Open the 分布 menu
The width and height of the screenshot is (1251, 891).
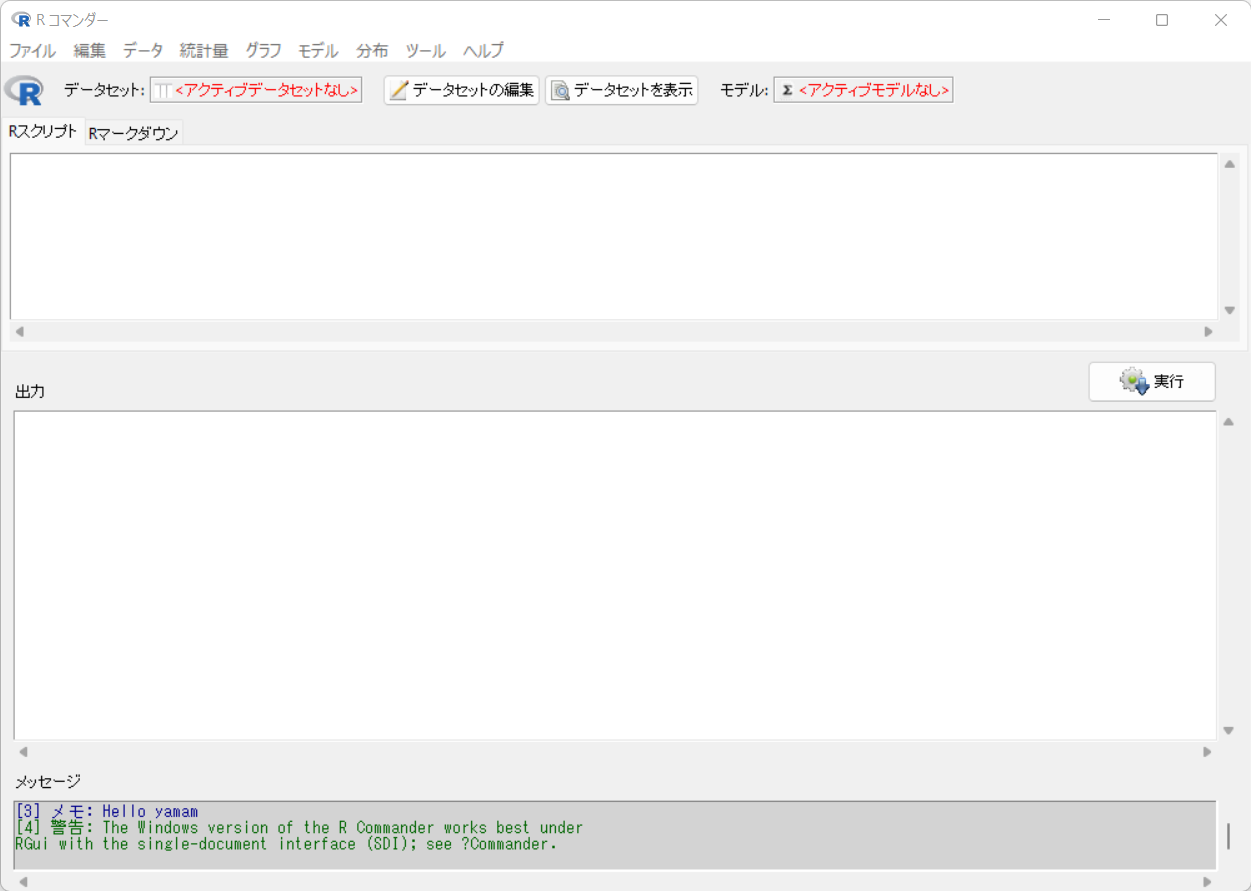point(372,50)
